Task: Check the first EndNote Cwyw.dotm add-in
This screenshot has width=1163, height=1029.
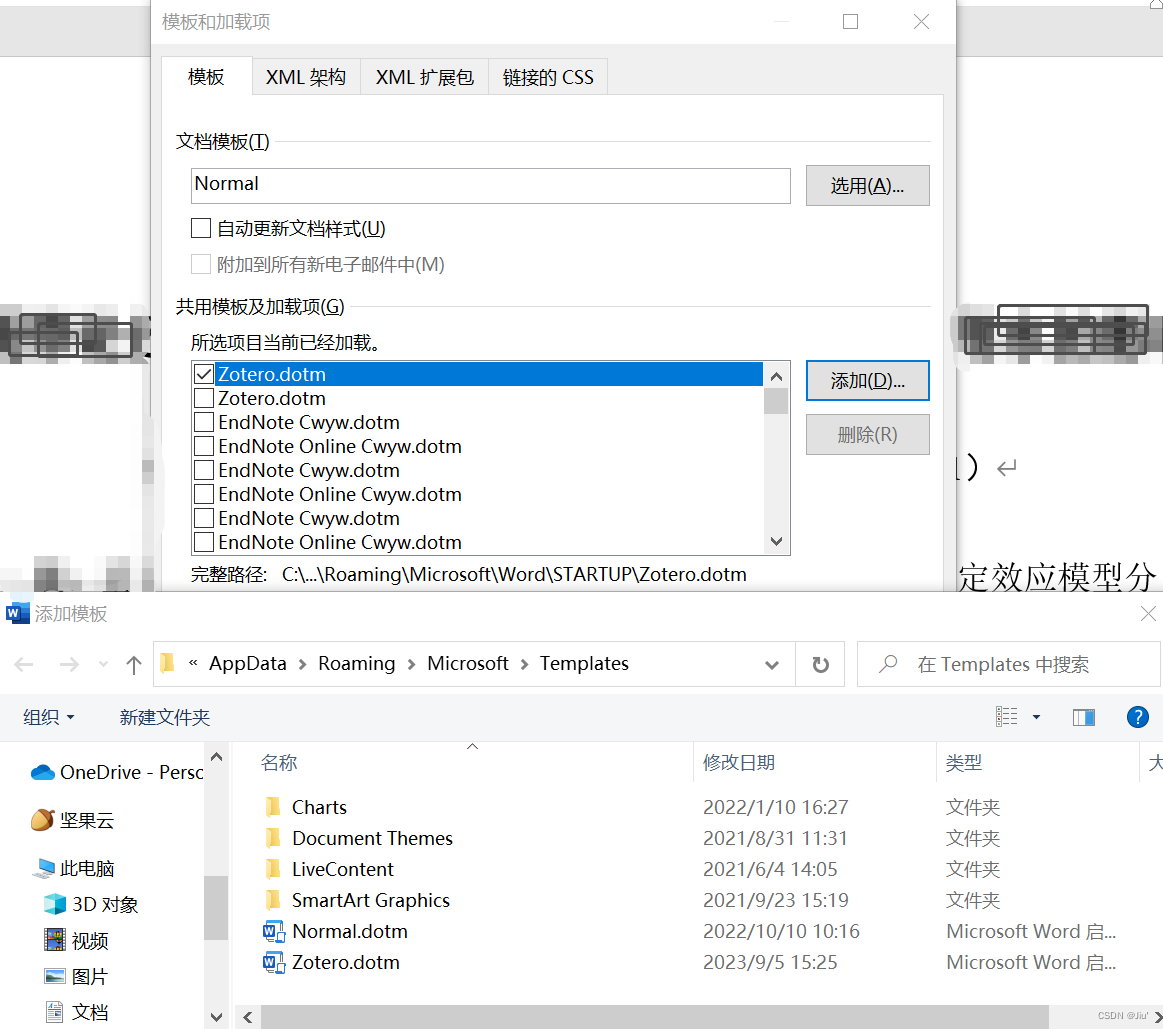Action: [x=204, y=422]
